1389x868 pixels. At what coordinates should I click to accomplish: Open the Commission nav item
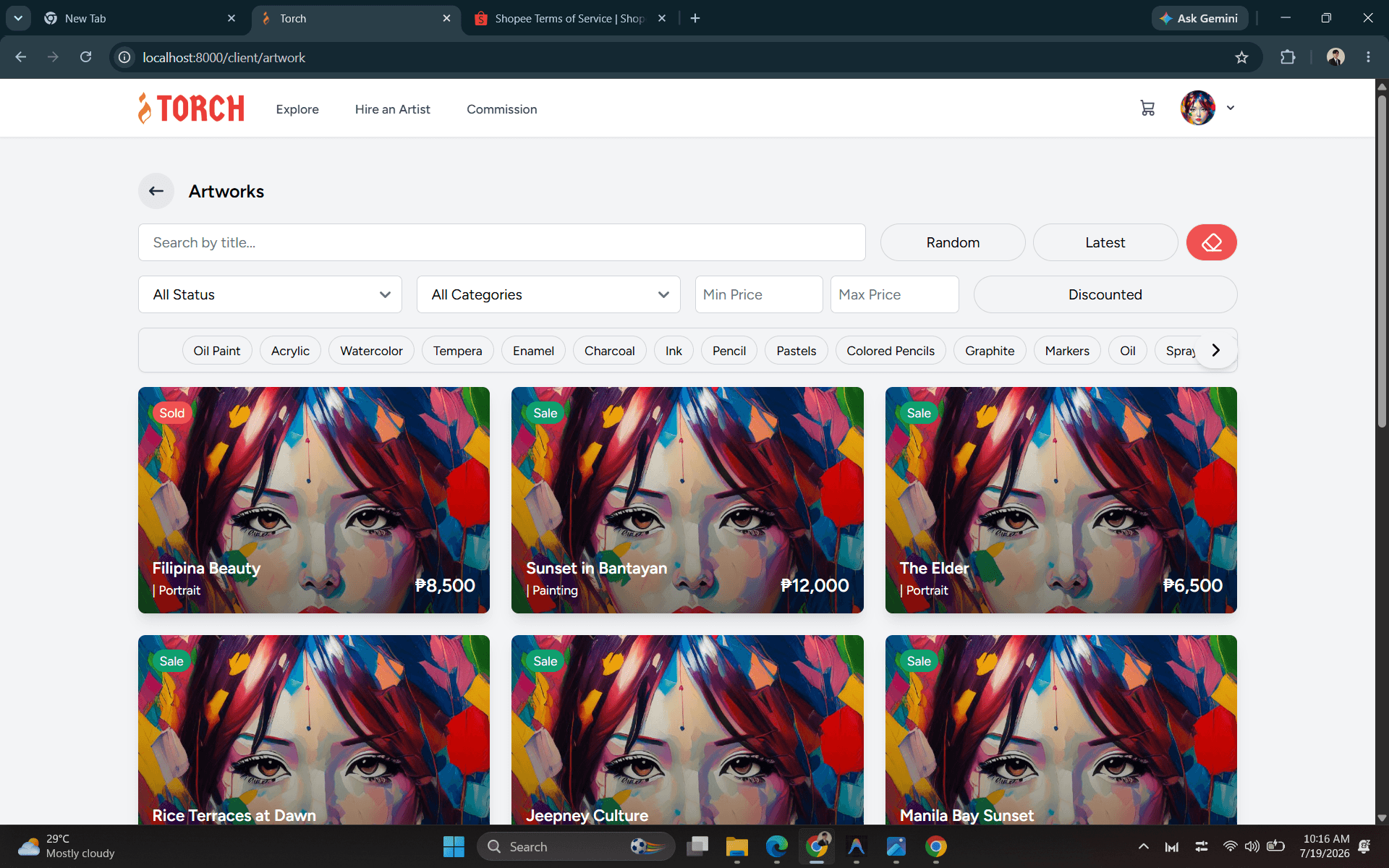501,109
